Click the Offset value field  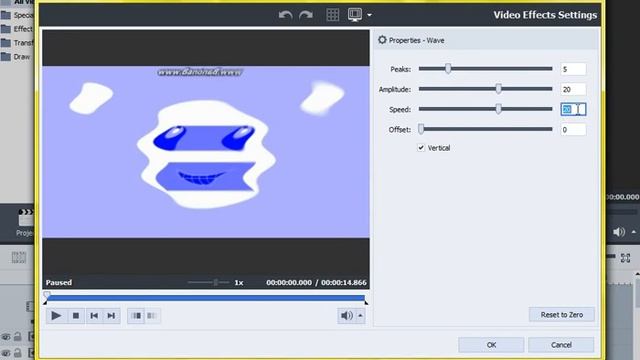click(573, 129)
